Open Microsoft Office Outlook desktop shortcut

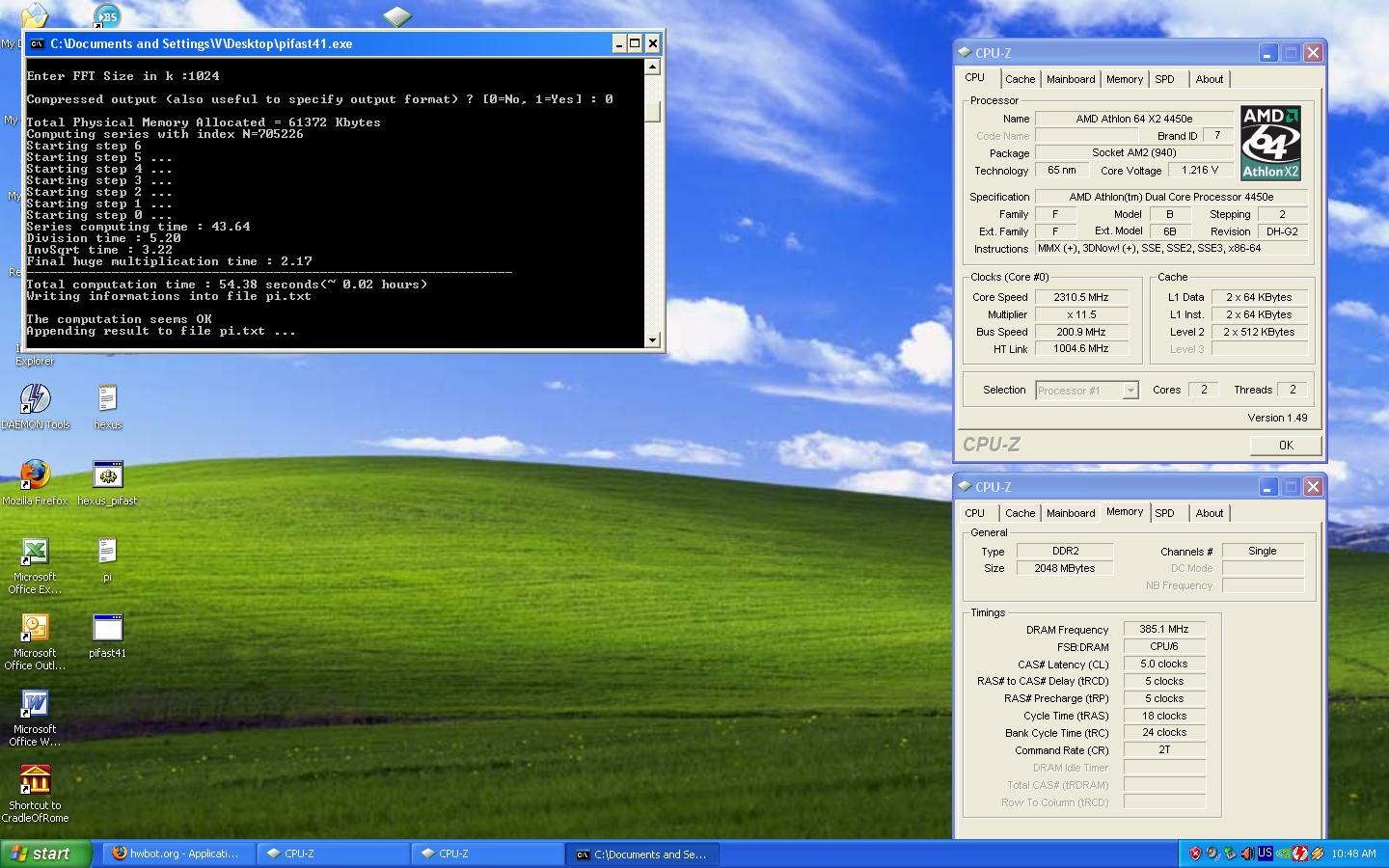(x=35, y=627)
